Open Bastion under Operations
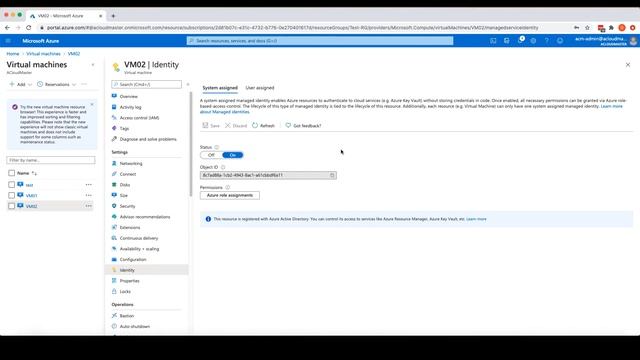 127,316
